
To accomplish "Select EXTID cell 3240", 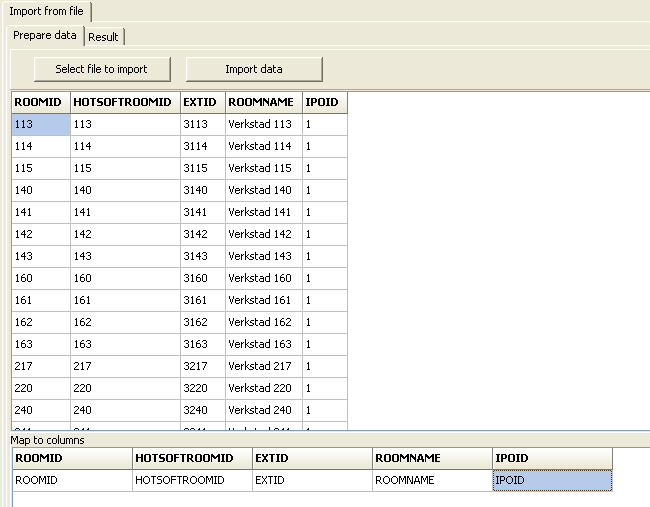I will tap(202, 410).
